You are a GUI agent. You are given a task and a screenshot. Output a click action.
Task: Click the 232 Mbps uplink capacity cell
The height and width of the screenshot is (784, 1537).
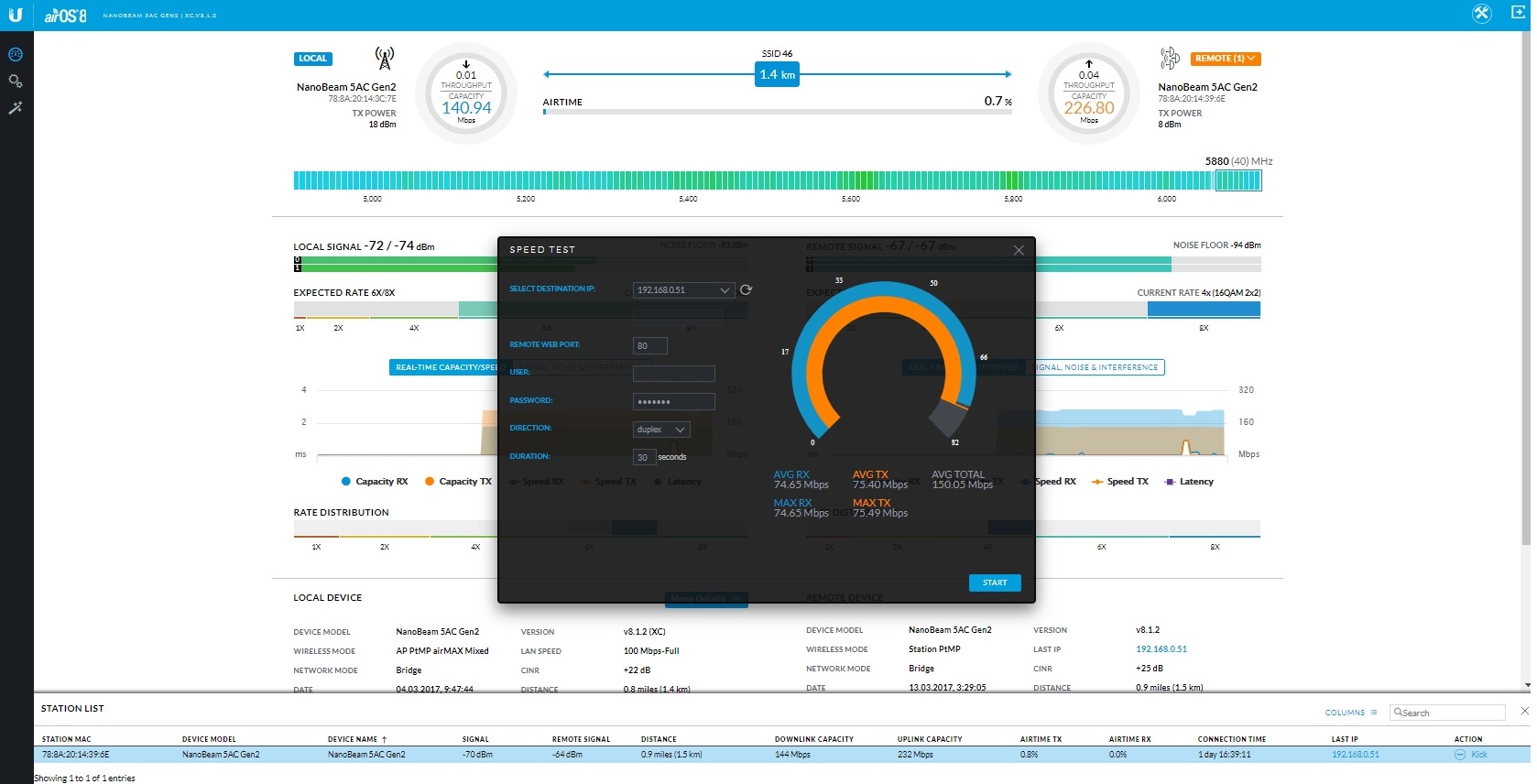point(916,755)
